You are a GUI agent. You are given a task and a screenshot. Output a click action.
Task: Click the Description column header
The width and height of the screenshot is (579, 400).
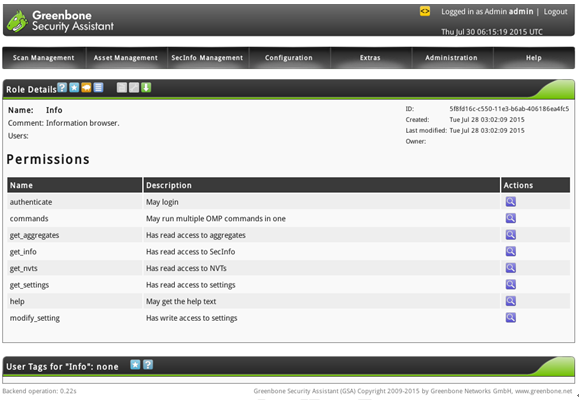point(322,185)
